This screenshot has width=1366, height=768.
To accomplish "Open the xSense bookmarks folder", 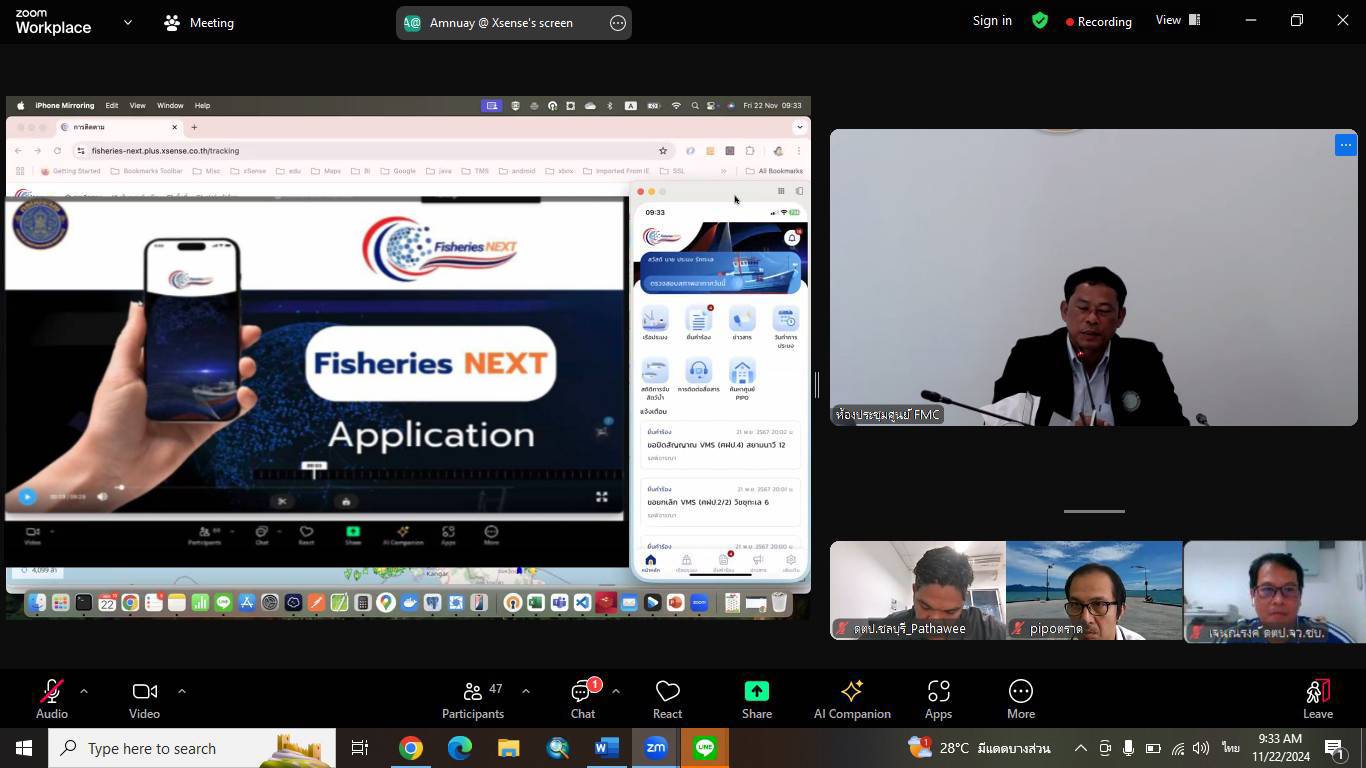I will pyautogui.click(x=249, y=171).
